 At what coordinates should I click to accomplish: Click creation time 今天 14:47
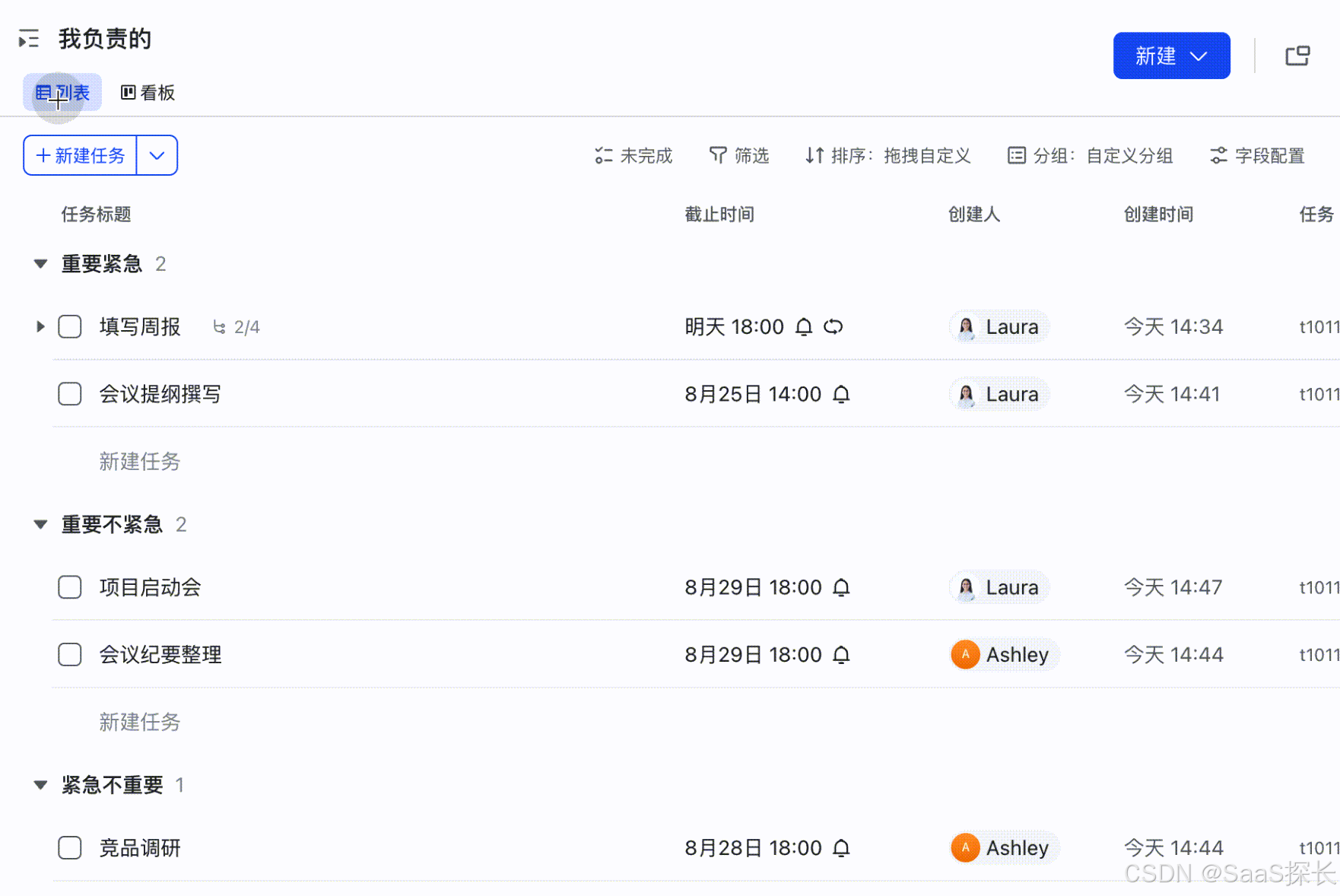pyautogui.click(x=1173, y=587)
